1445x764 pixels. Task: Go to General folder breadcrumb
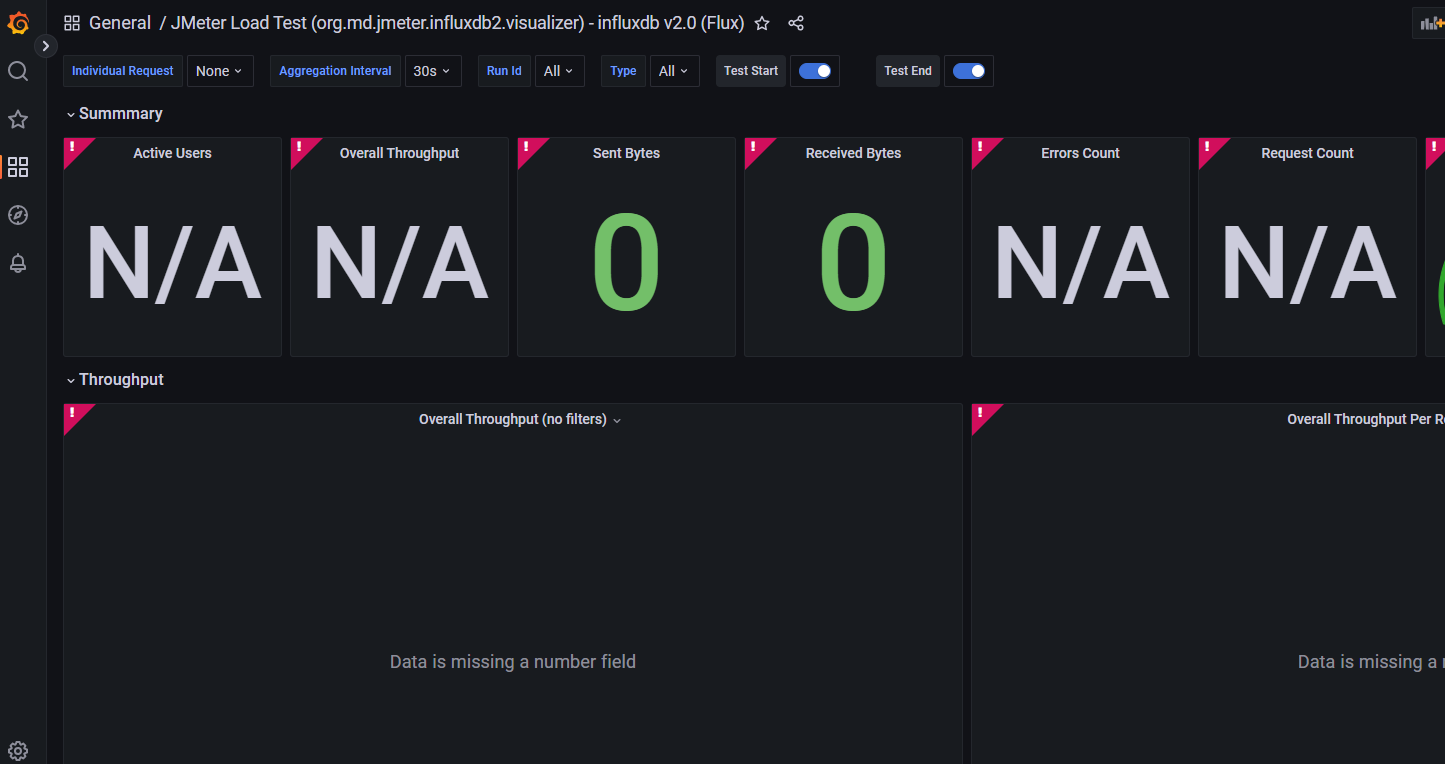coord(120,23)
